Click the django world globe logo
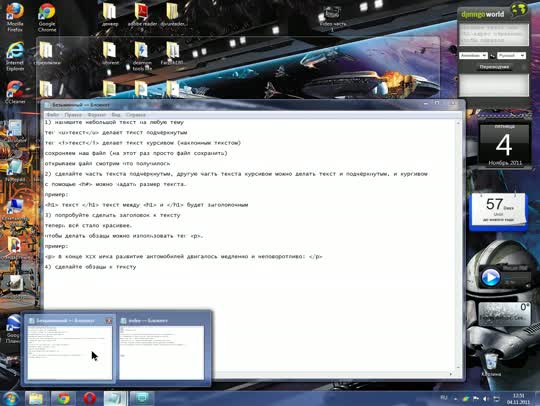This screenshot has width=540, height=406. click(x=519, y=10)
